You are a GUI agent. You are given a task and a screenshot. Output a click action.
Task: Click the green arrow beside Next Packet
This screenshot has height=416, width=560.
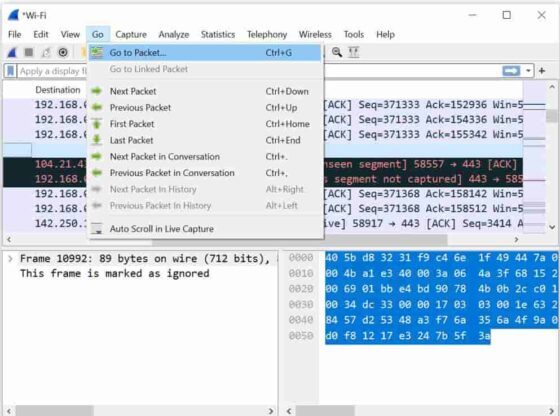pyautogui.click(x=97, y=91)
